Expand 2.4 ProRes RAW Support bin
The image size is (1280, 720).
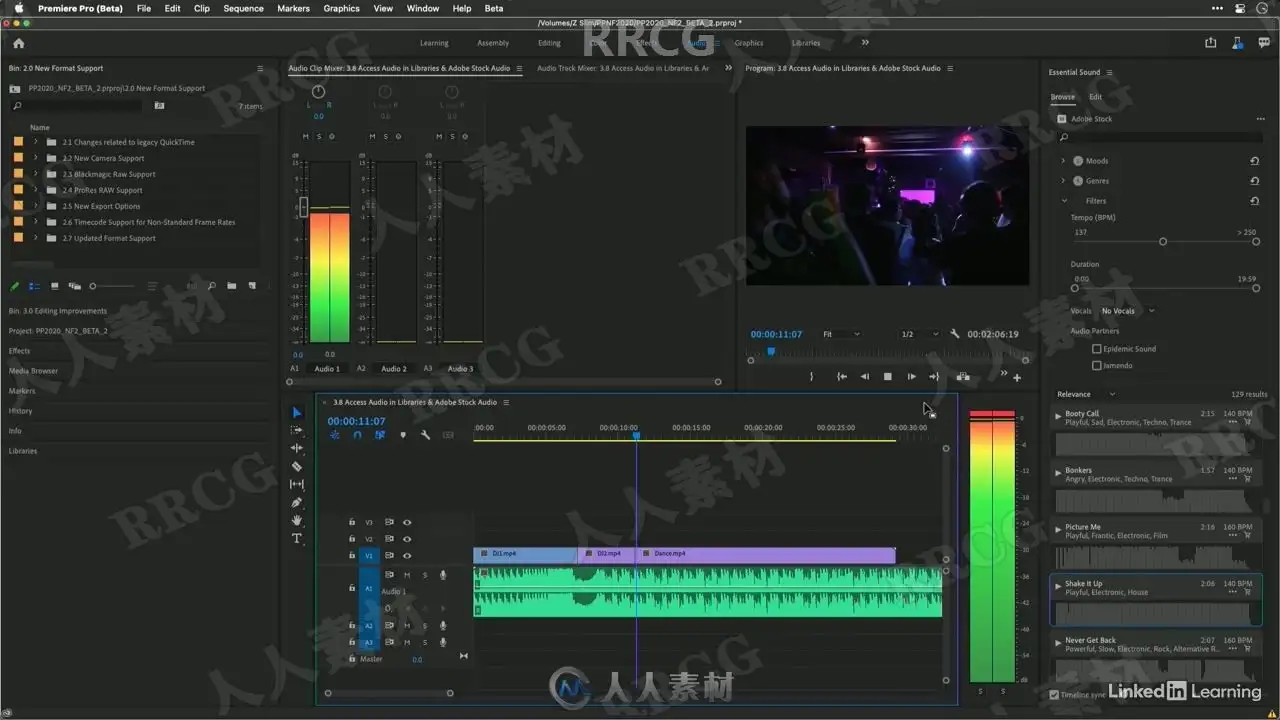[35, 190]
